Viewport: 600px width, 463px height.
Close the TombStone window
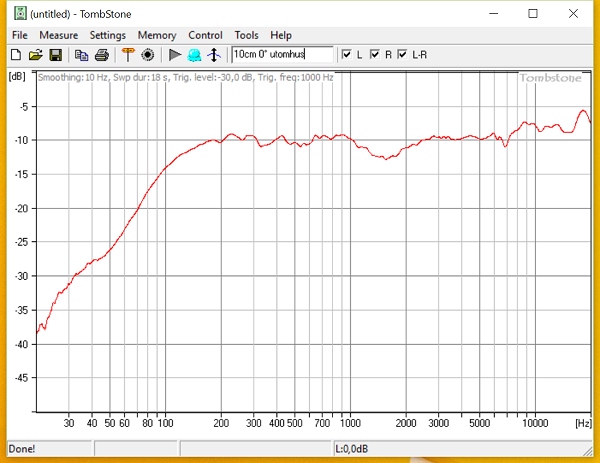click(573, 14)
